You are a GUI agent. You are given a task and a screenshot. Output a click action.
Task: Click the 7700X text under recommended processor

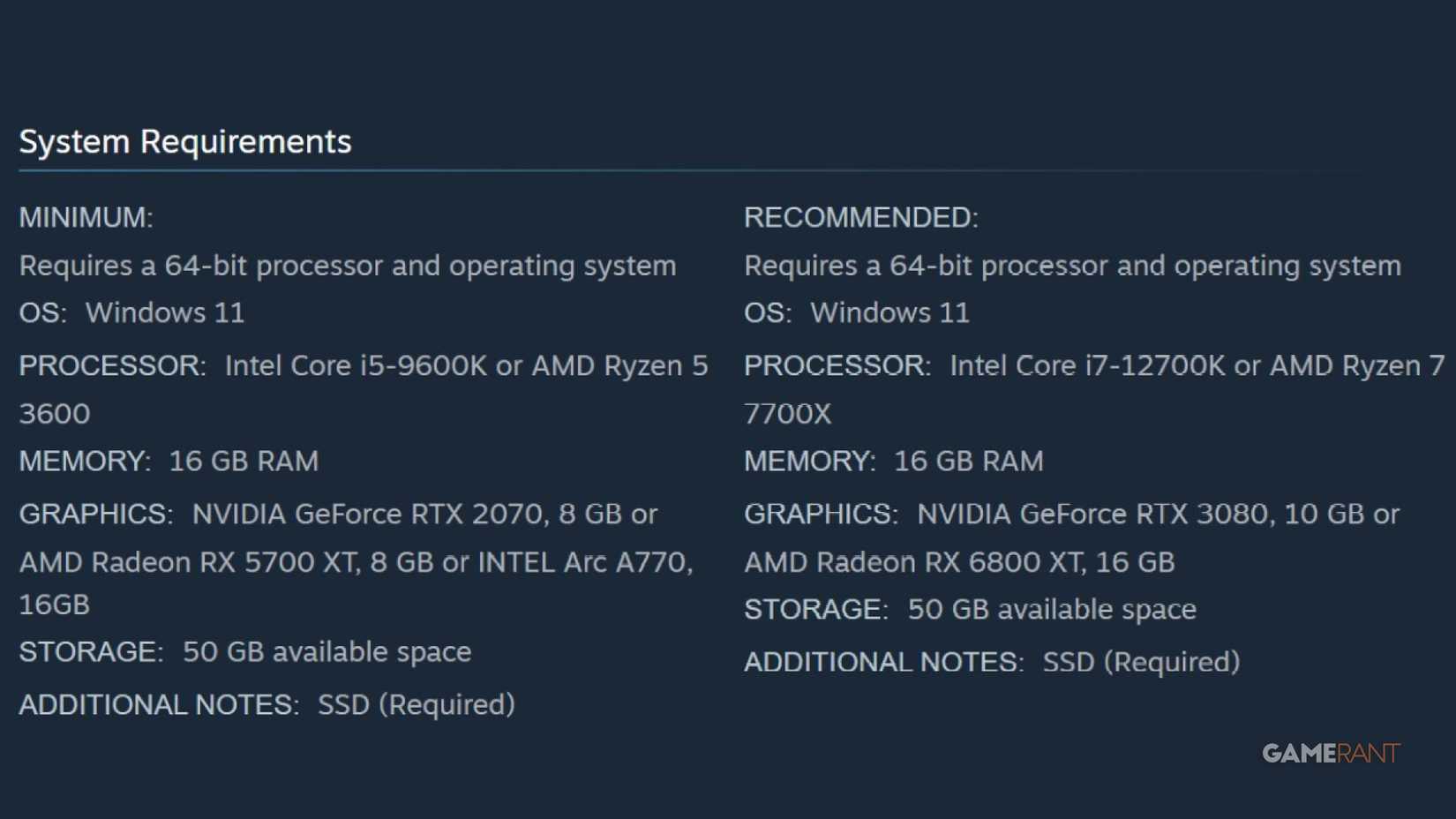(x=787, y=413)
